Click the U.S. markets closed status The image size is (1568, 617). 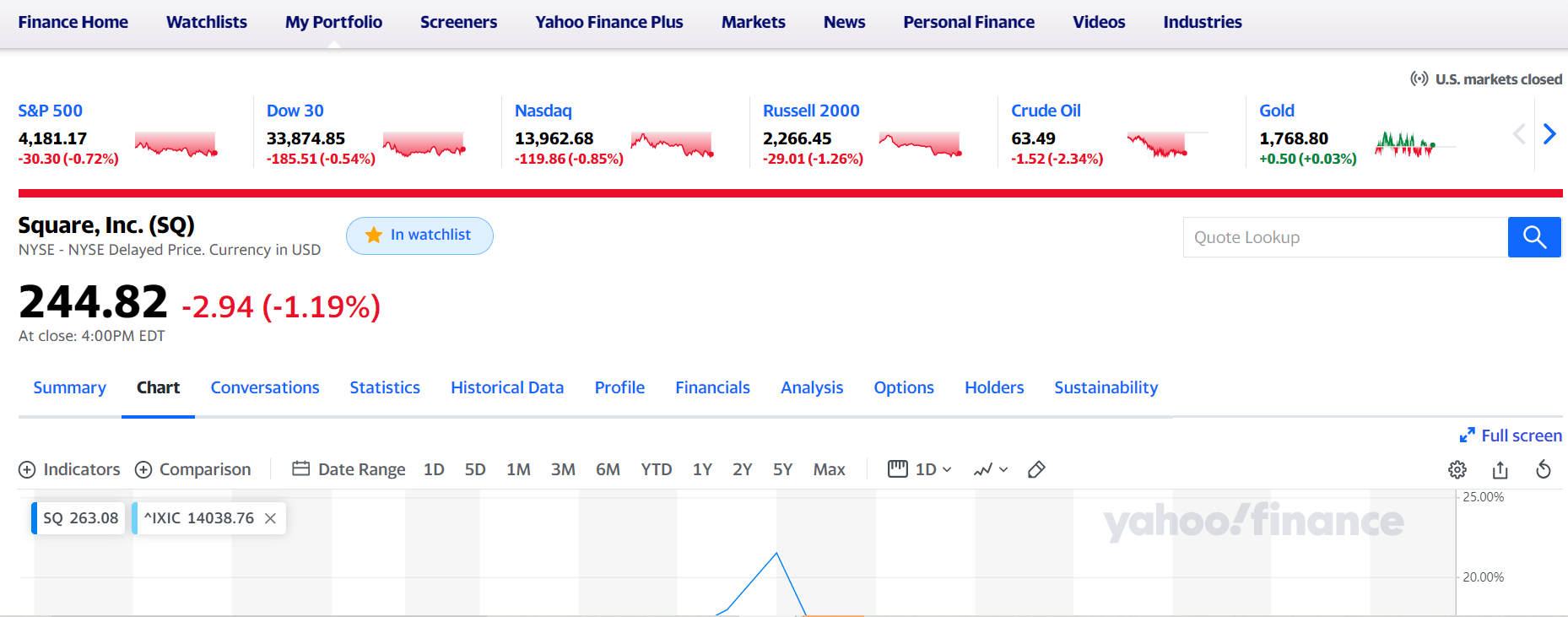tap(1486, 79)
